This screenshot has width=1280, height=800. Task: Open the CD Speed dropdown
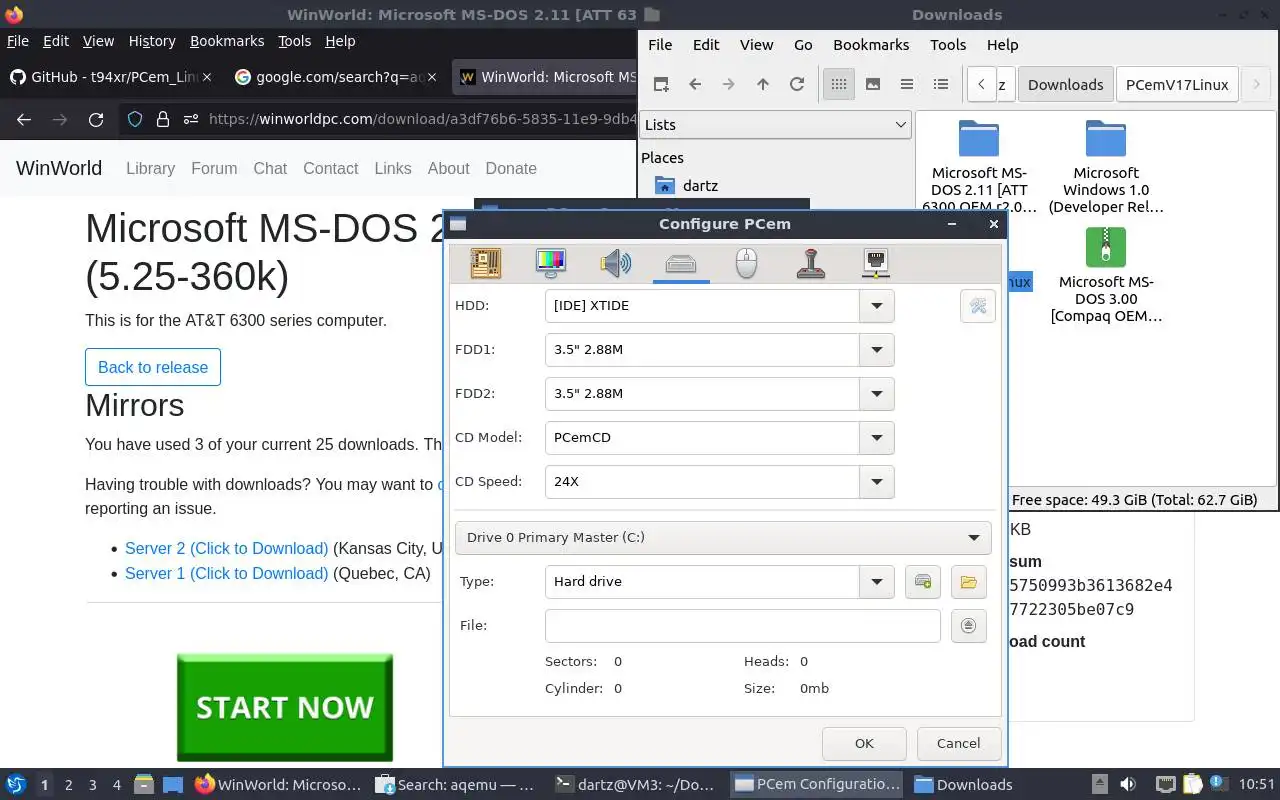coord(877,482)
